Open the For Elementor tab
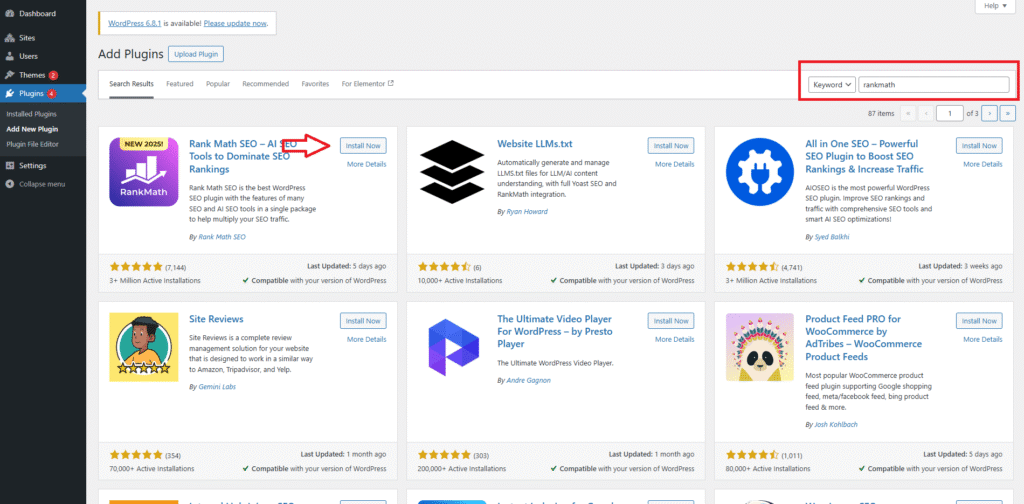 click(368, 84)
